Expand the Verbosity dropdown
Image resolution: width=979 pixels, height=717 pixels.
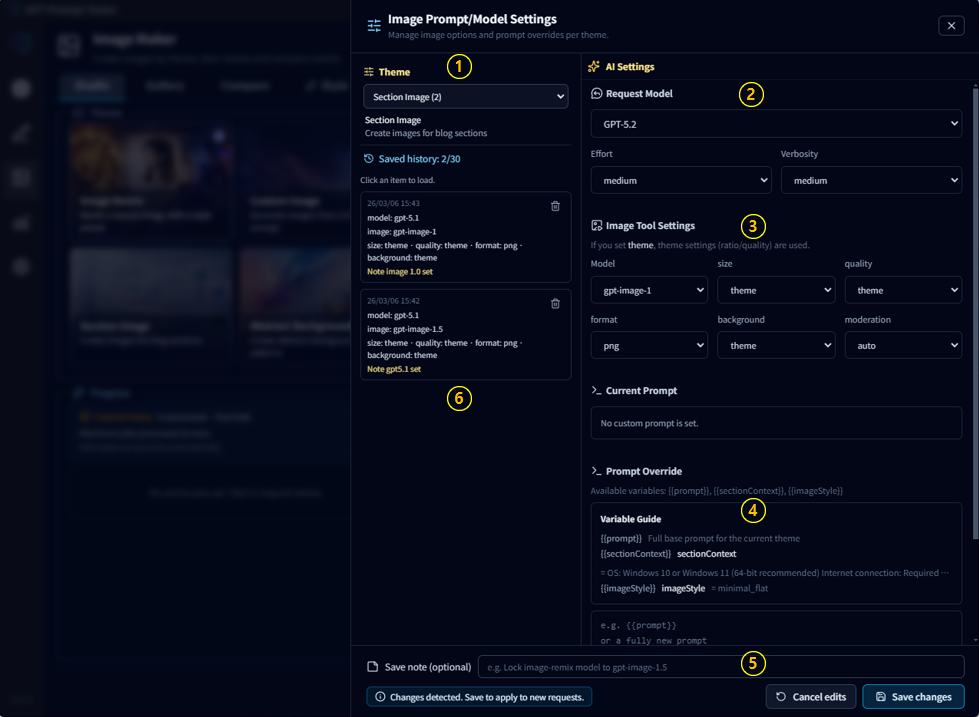coord(870,181)
